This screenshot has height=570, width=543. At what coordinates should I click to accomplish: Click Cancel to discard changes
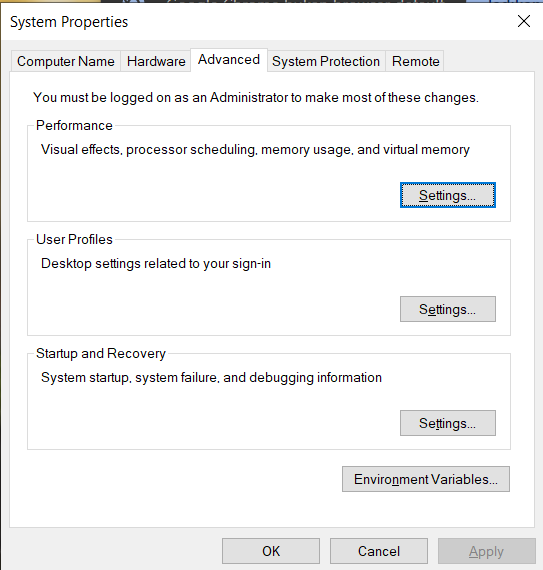coord(379,551)
